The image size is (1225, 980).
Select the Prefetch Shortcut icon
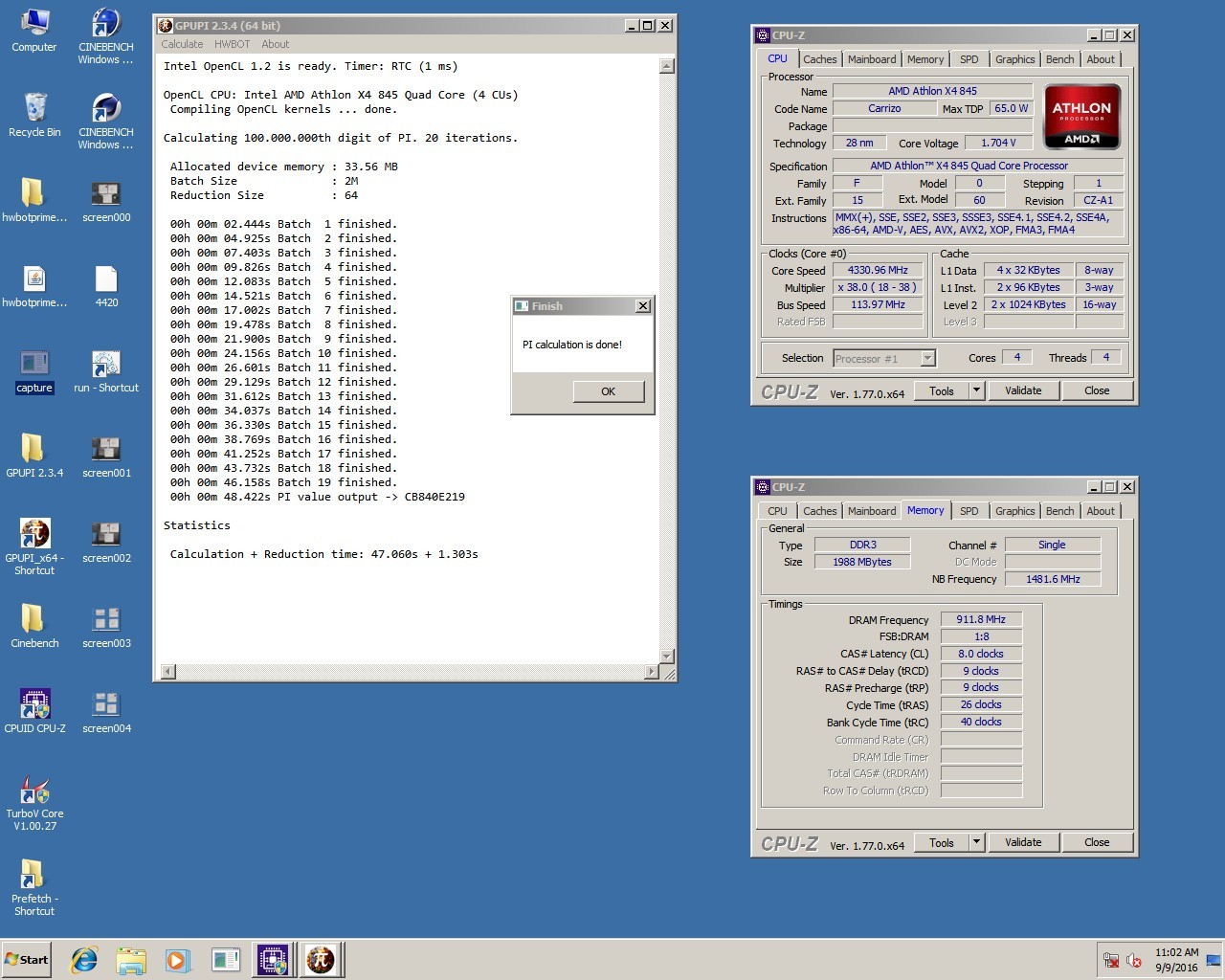click(x=34, y=888)
